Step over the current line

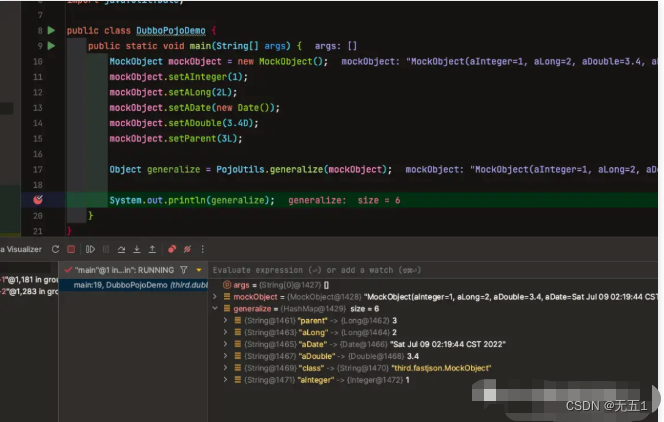121,249
